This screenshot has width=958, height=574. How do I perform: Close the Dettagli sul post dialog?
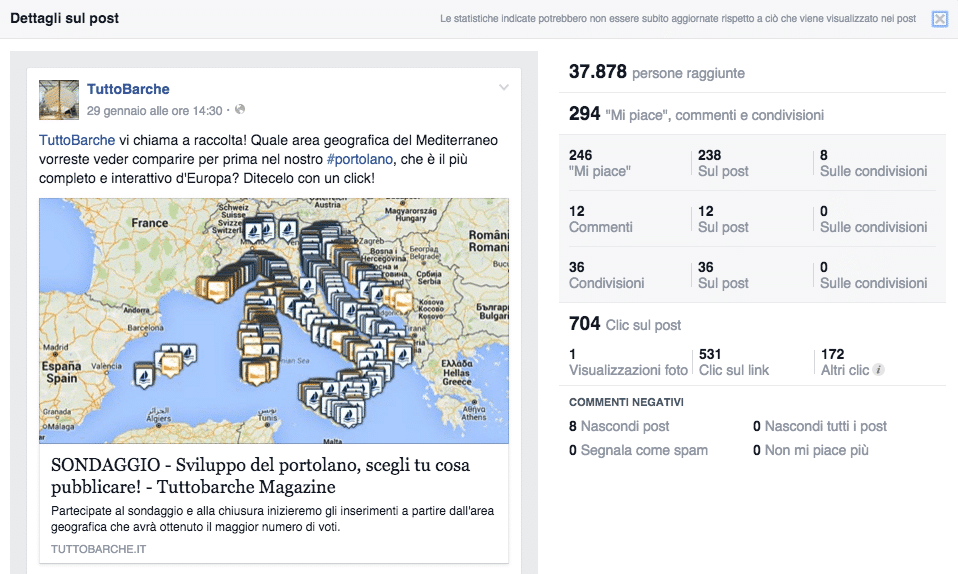point(940,19)
